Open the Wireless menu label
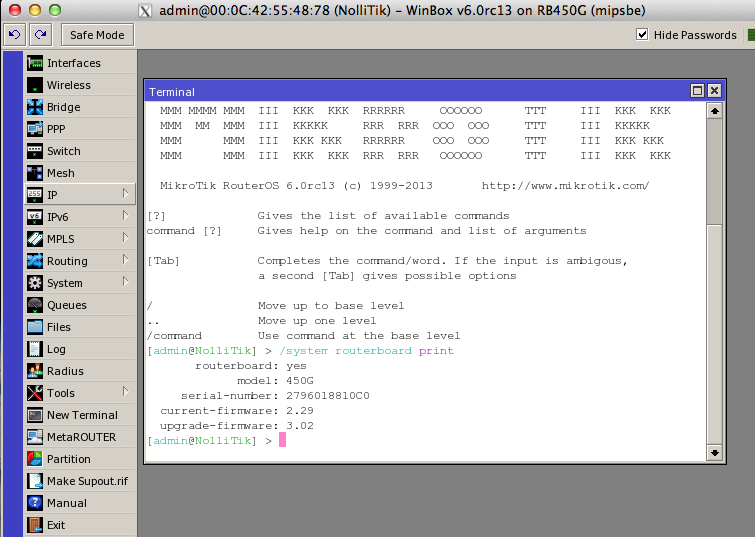 pyautogui.click(x=68, y=85)
